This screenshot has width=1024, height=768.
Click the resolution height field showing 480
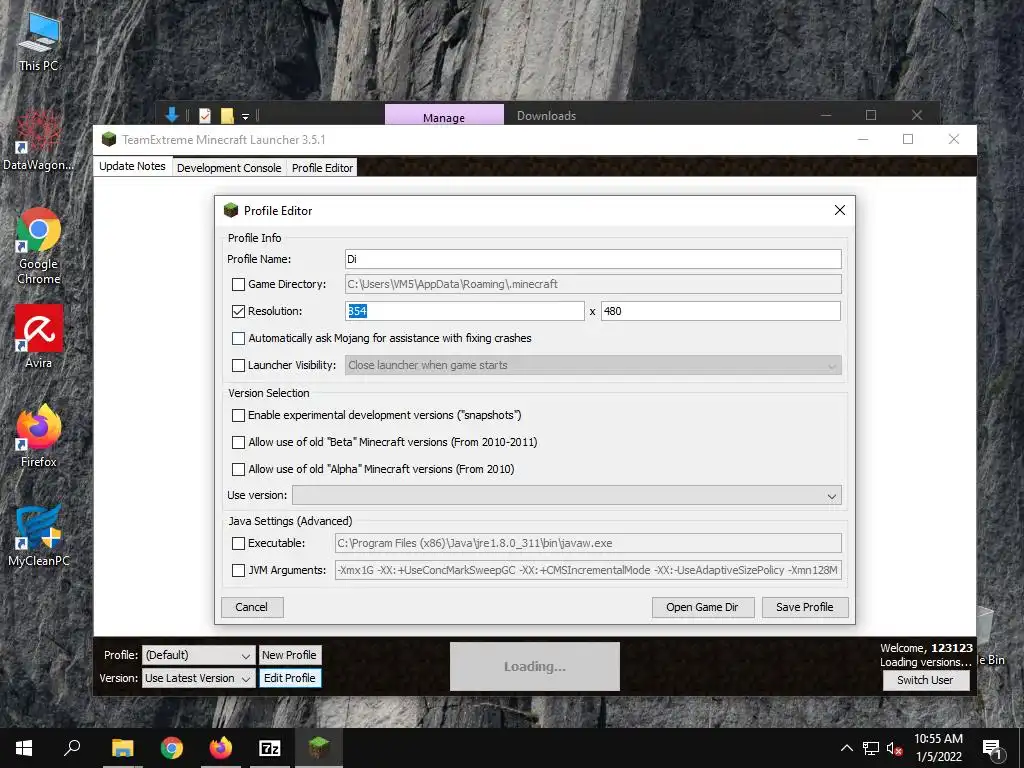(x=720, y=311)
